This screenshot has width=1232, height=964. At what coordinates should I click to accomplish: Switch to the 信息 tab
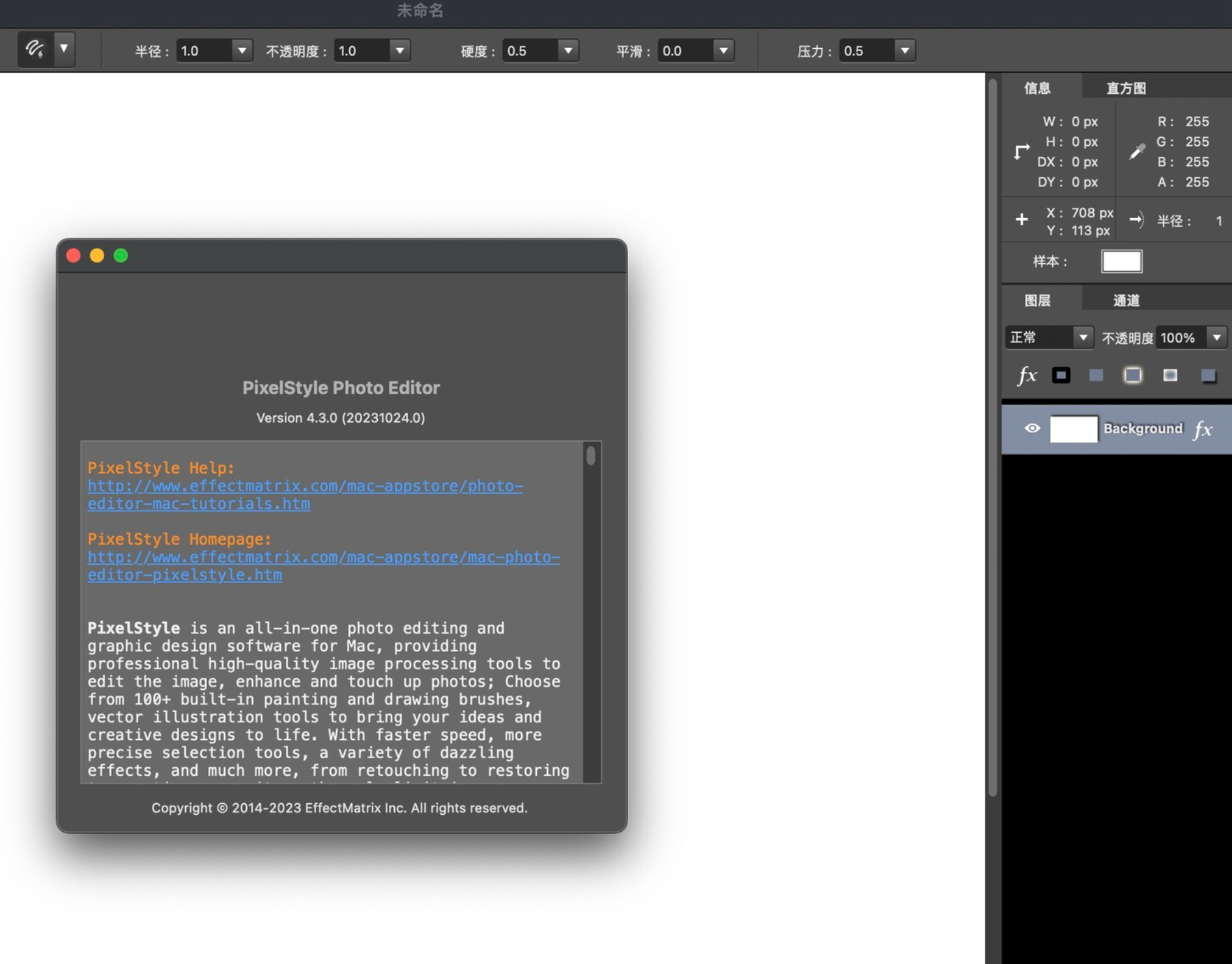[x=1038, y=88]
